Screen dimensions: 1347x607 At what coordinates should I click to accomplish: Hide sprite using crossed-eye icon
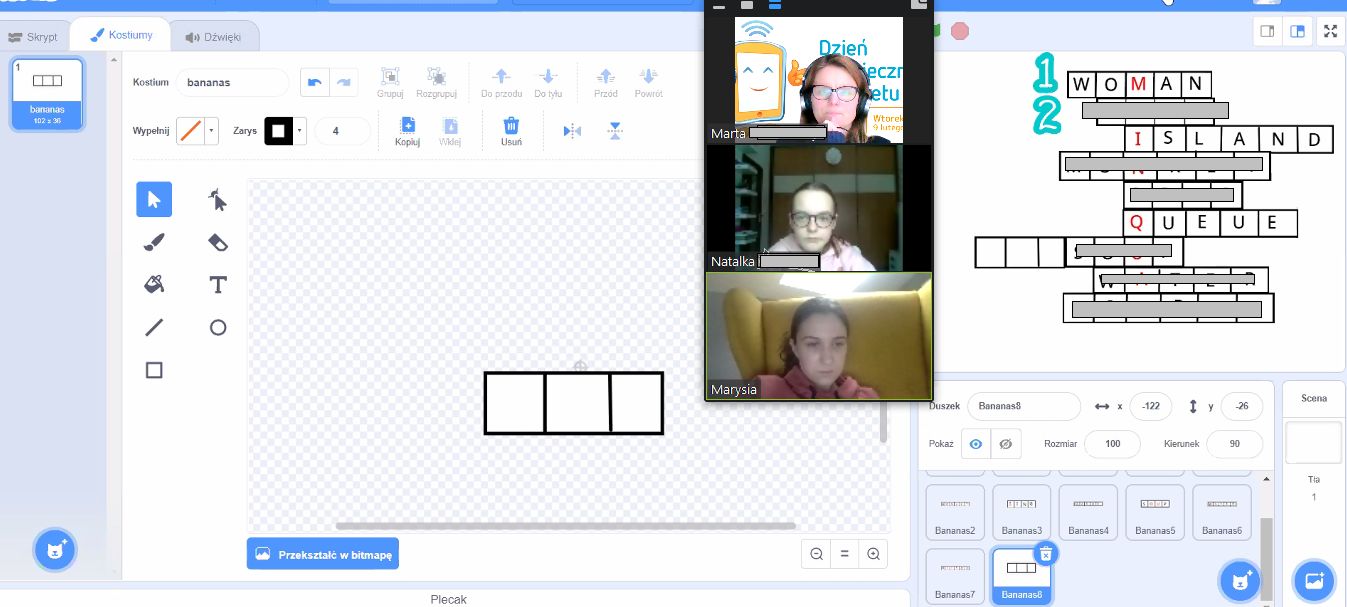(1006, 444)
